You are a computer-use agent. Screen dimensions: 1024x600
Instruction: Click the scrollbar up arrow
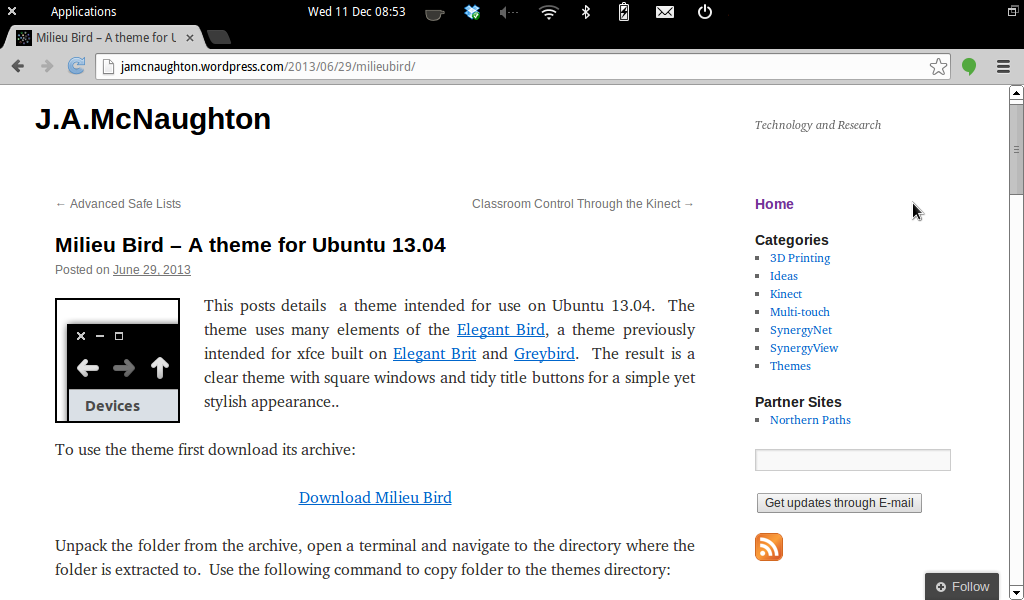(1016, 94)
